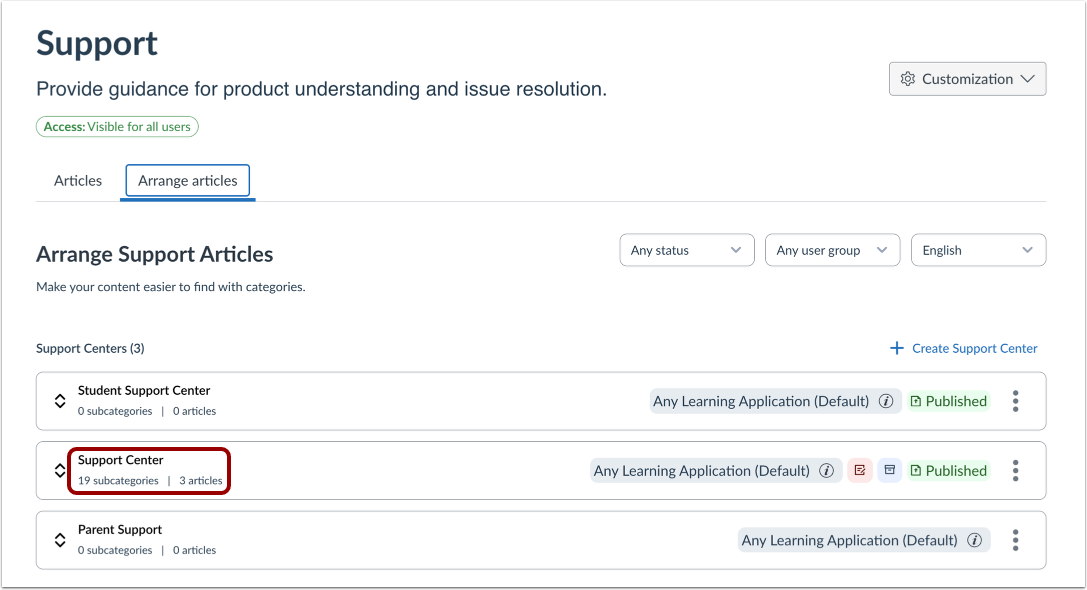Click red draft icon on Support Center row

coord(859,471)
